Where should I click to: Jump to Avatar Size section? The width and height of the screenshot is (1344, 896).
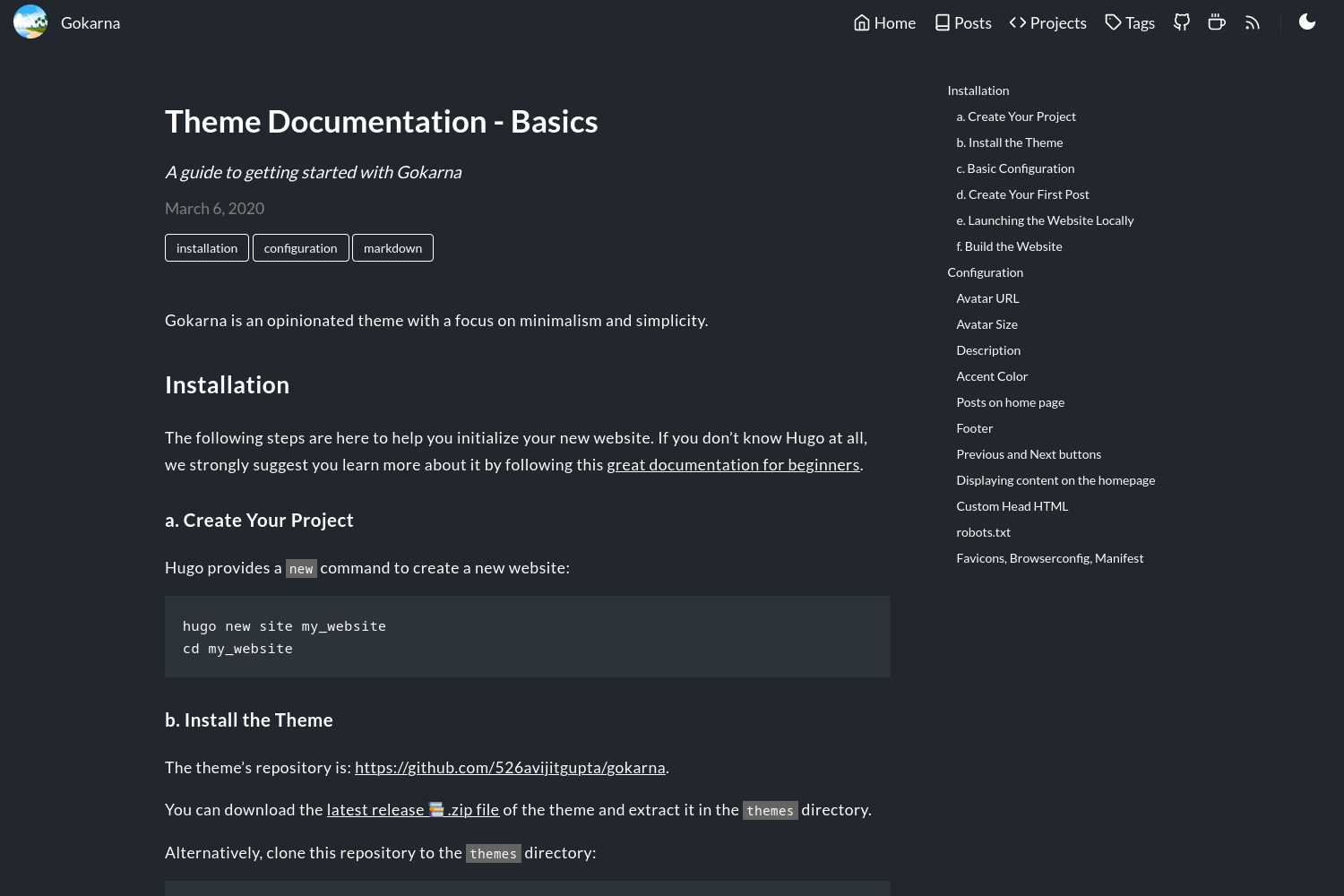pos(986,324)
